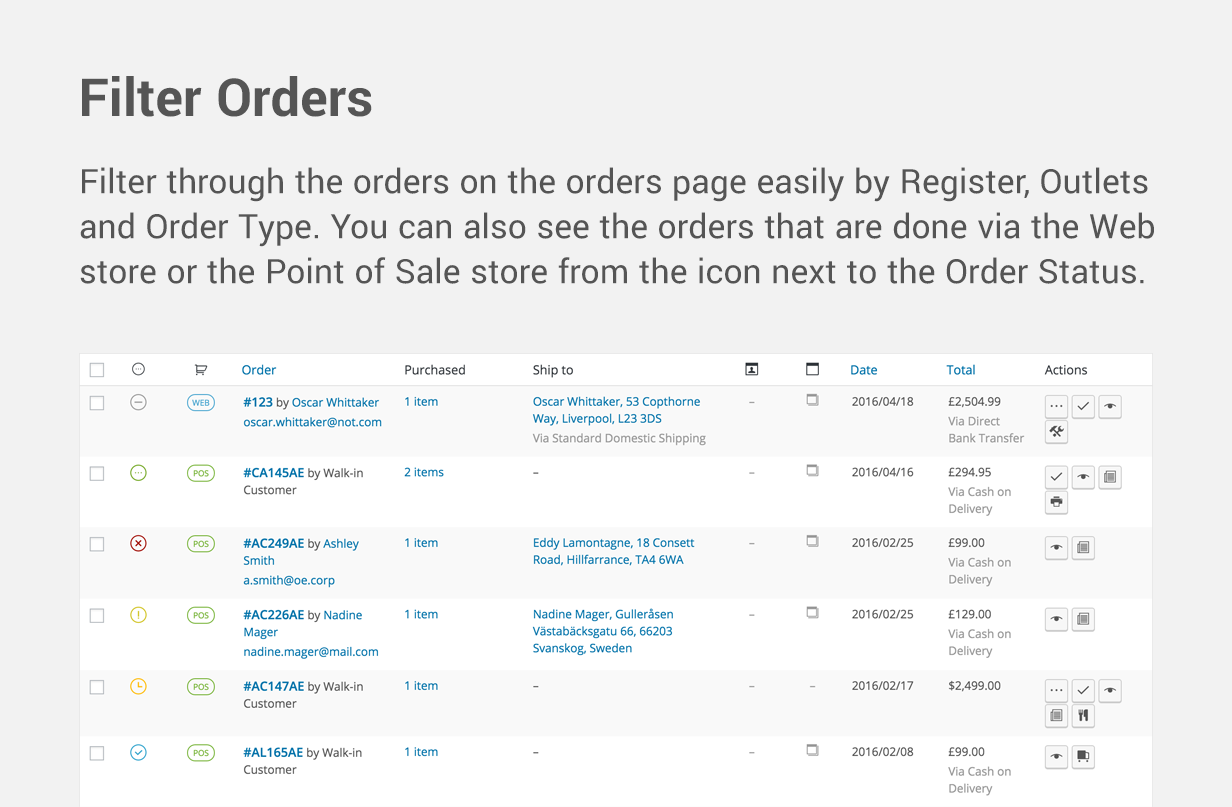Click the truck icon for order #AL165AE
Image resolution: width=1232 pixels, height=807 pixels.
click(1083, 757)
